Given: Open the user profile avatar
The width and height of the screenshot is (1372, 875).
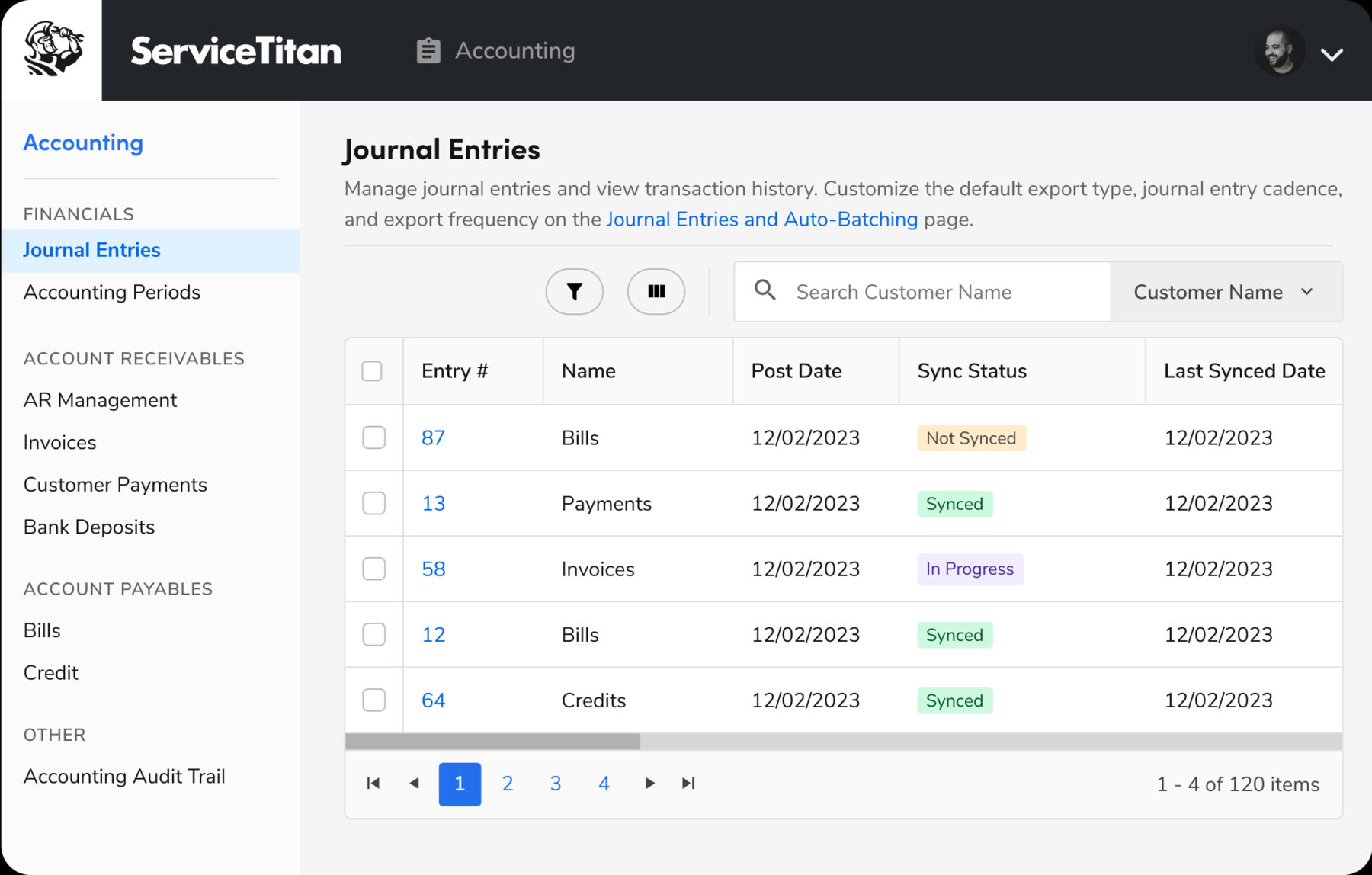Looking at the screenshot, I should (1280, 51).
